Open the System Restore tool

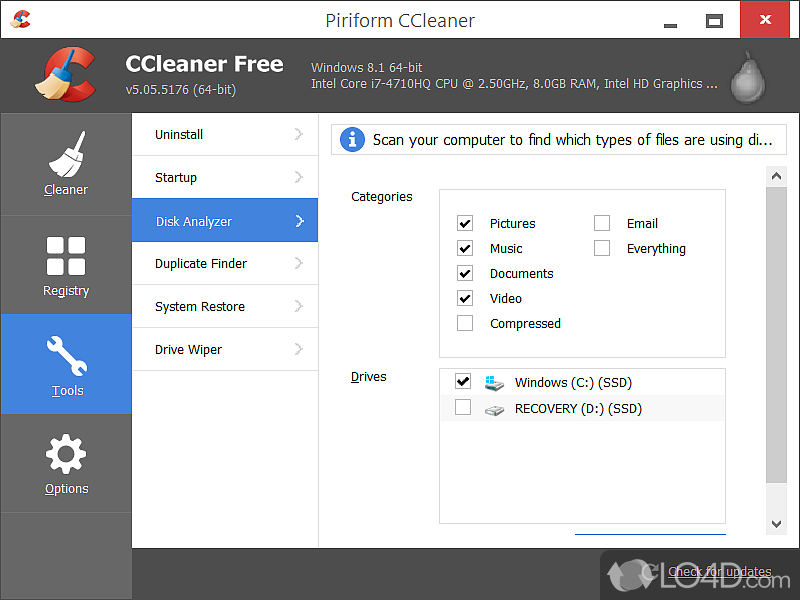click(x=225, y=306)
